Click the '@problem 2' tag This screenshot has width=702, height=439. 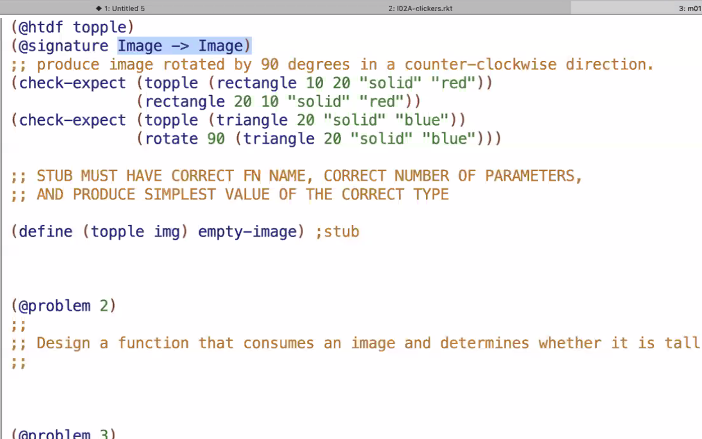coord(64,306)
